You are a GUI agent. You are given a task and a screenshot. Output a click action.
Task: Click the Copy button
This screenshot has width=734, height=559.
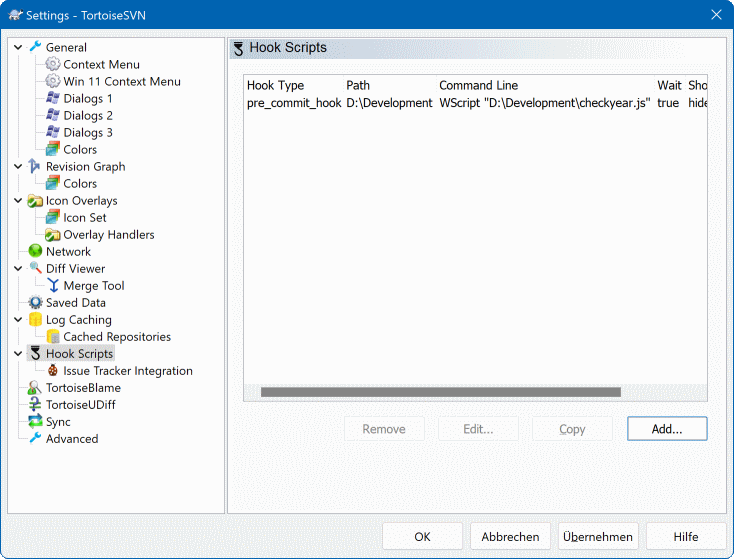point(573,429)
